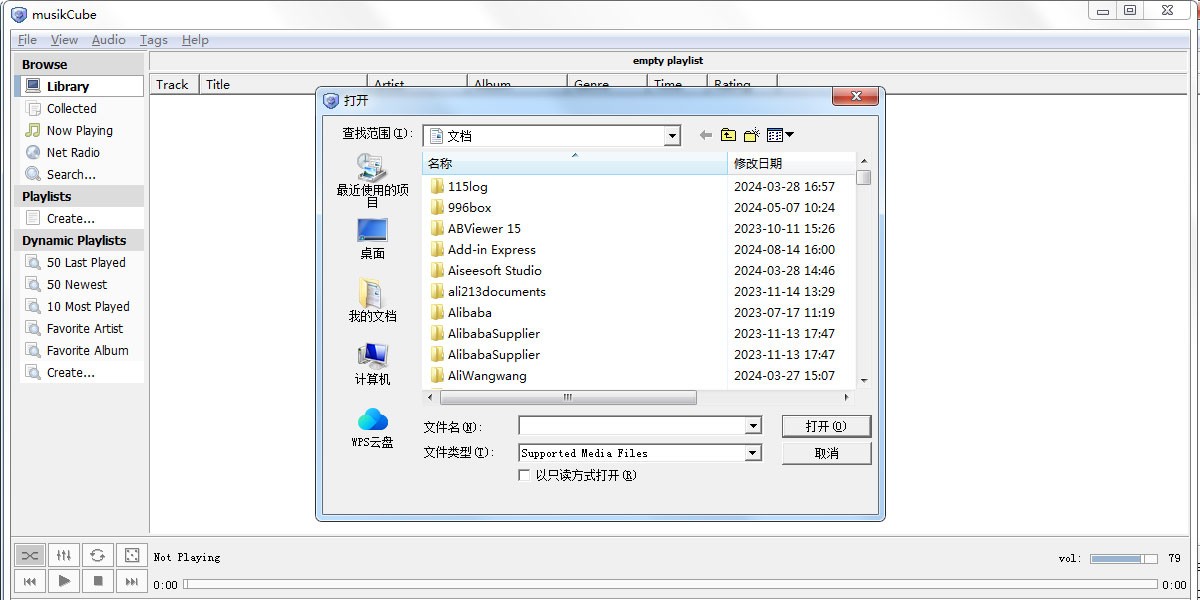The width and height of the screenshot is (1200, 600).
Task: Click the horizontal scrollbar in file list
Action: (567, 397)
